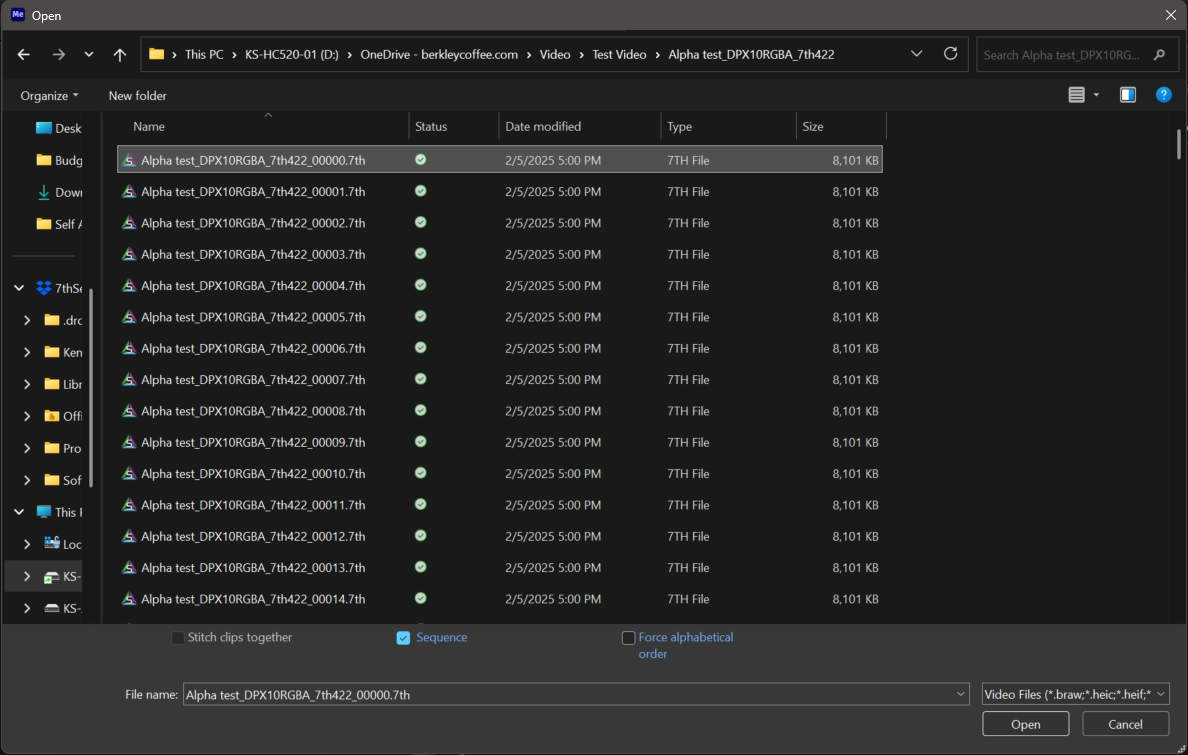Image resolution: width=1188 pixels, height=755 pixels.
Task: Toggle the preview pane icon
Action: point(1127,95)
